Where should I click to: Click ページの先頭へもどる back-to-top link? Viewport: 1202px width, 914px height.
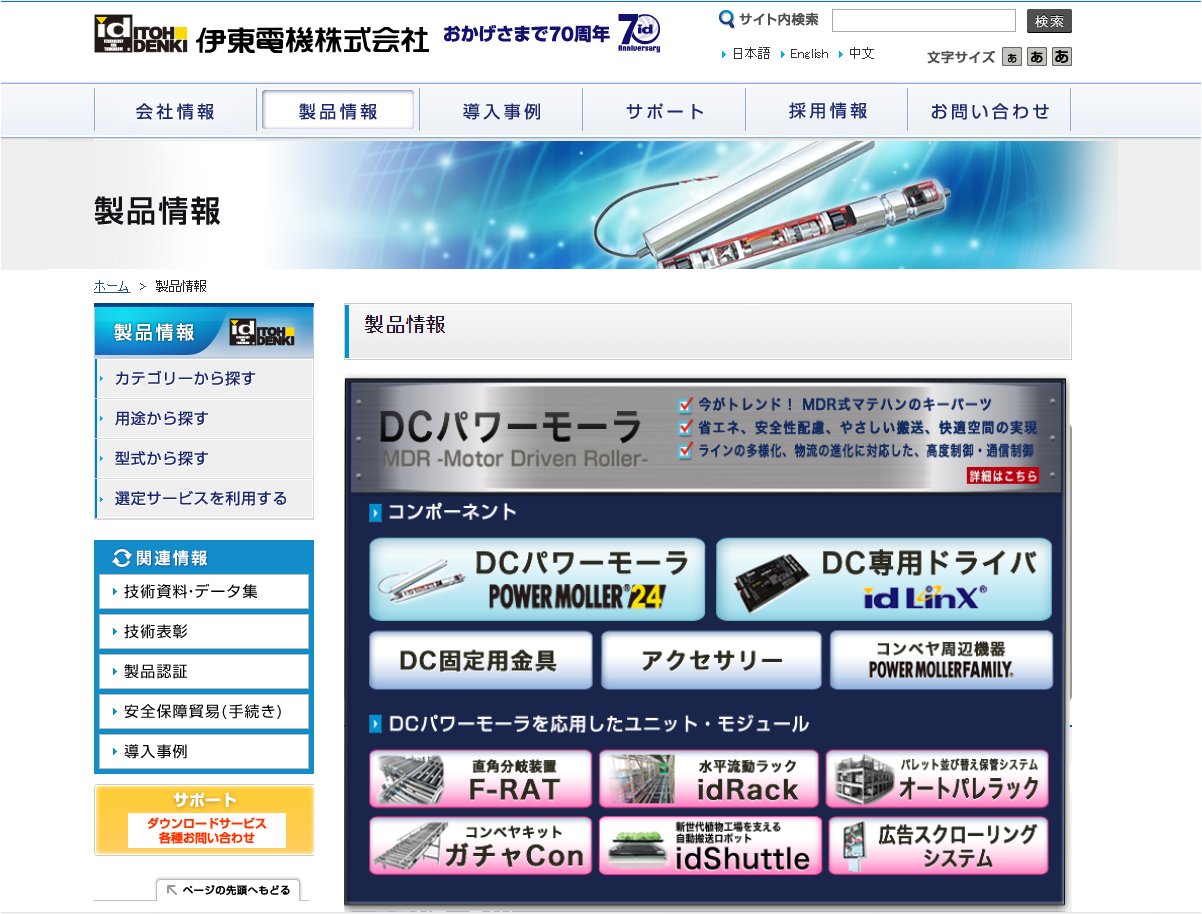[228, 889]
